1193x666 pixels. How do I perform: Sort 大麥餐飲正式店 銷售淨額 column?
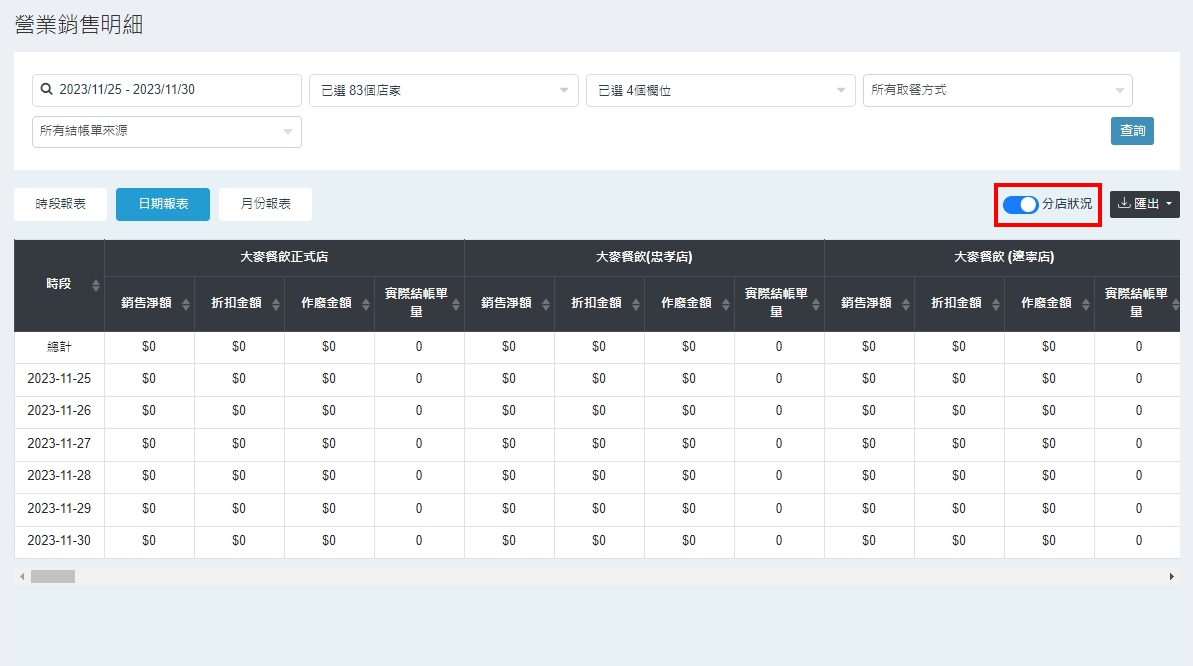tap(186, 304)
